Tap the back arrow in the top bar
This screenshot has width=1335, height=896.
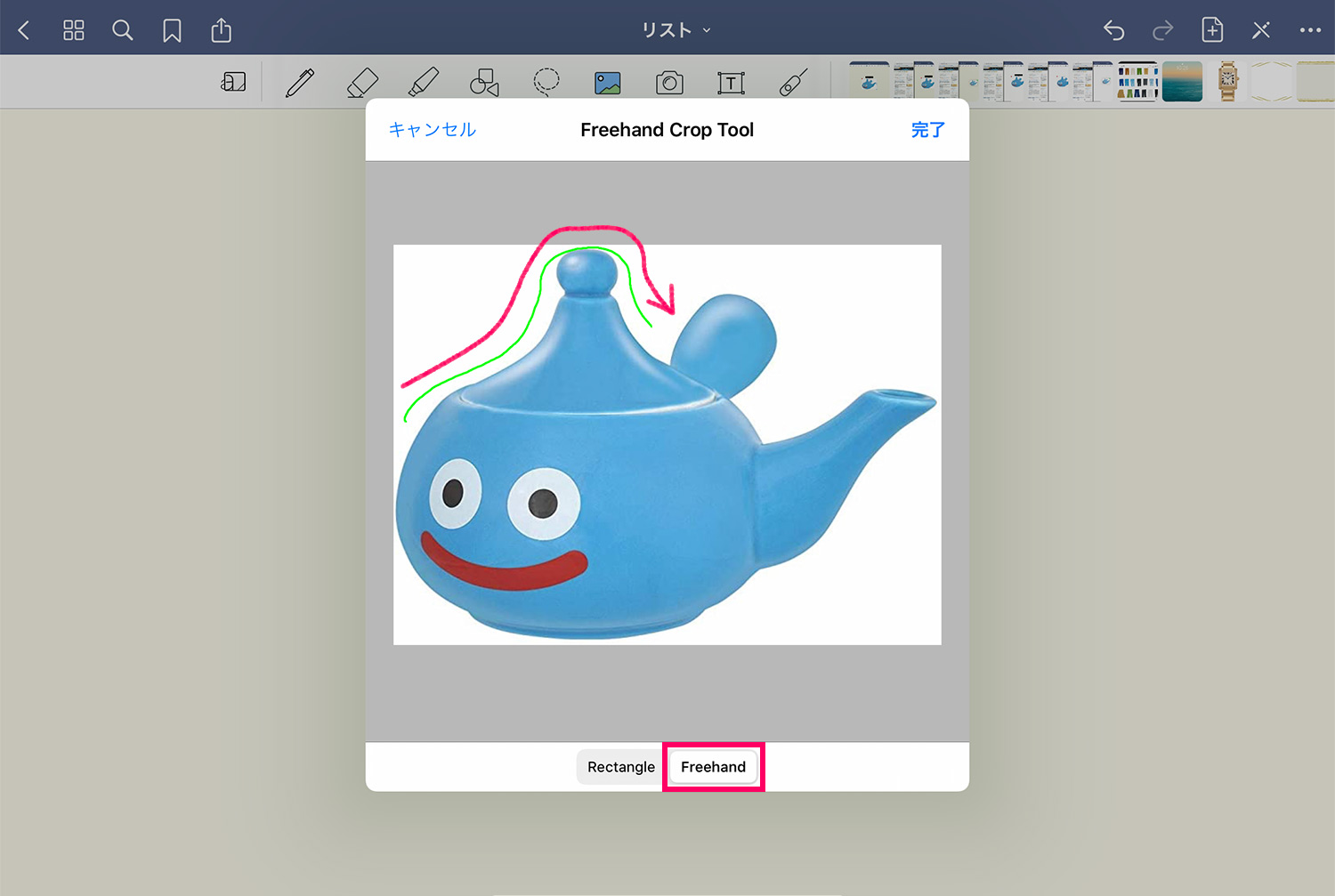pyautogui.click(x=24, y=30)
